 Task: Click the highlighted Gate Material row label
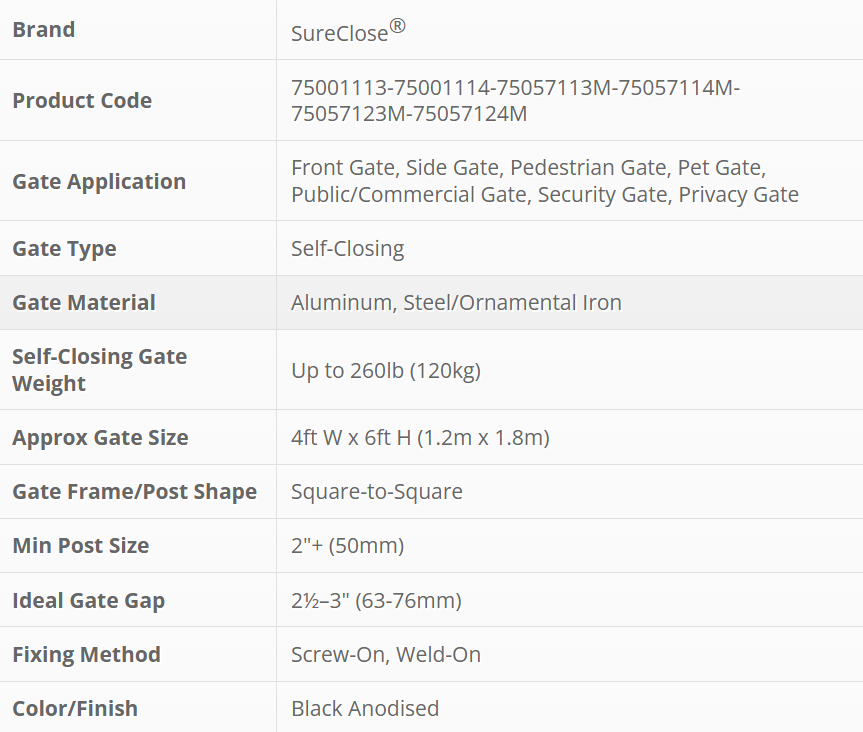(84, 303)
